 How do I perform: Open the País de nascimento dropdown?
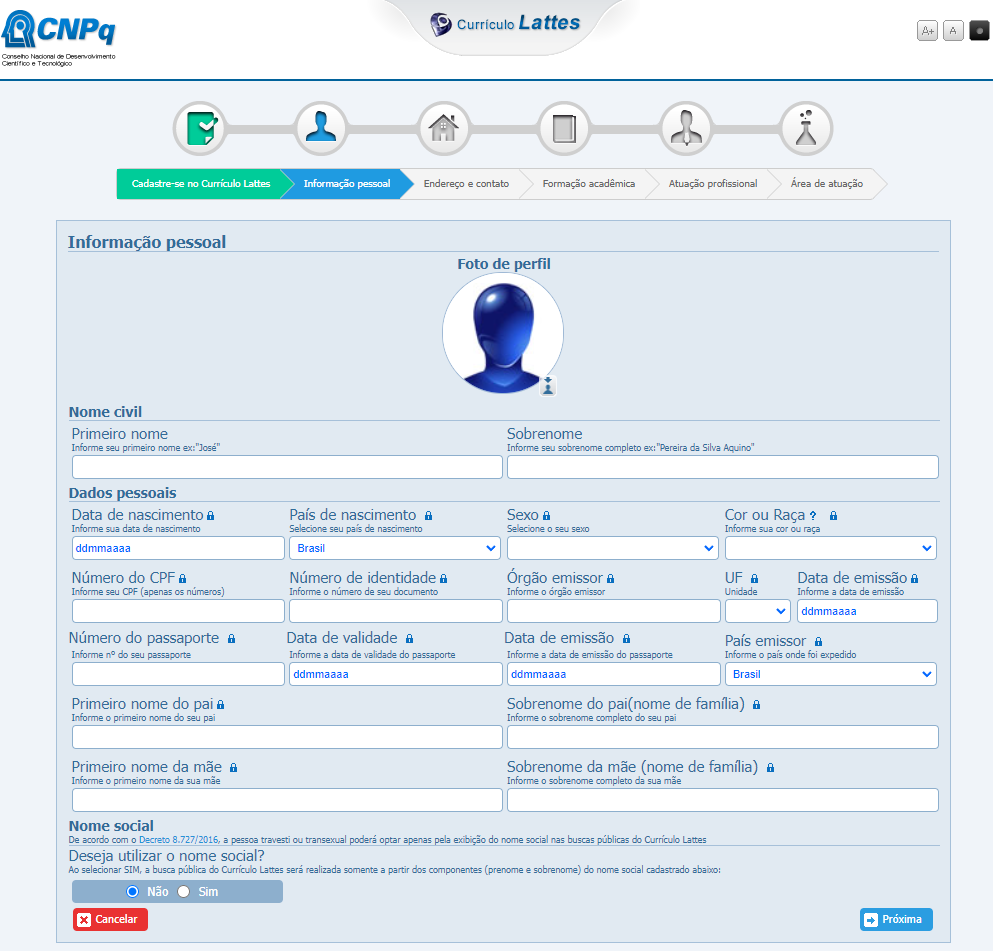(394, 548)
